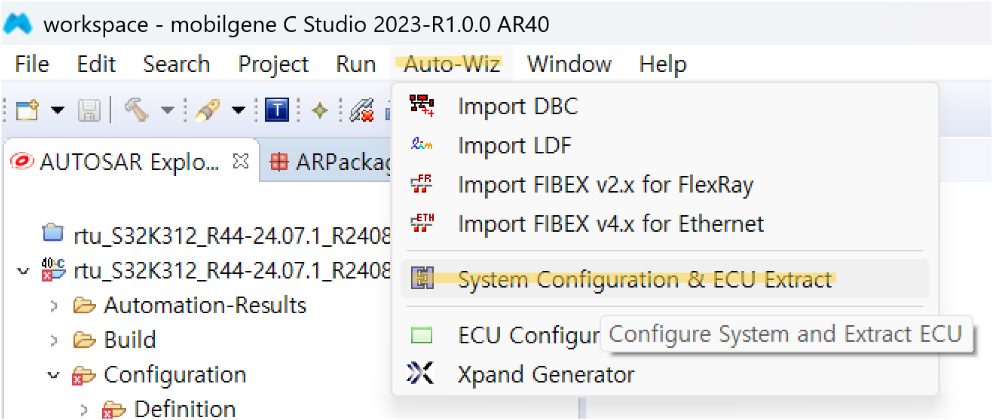The width and height of the screenshot is (992, 420).
Task: Click the hammer build toolbar icon
Action: (x=137, y=110)
